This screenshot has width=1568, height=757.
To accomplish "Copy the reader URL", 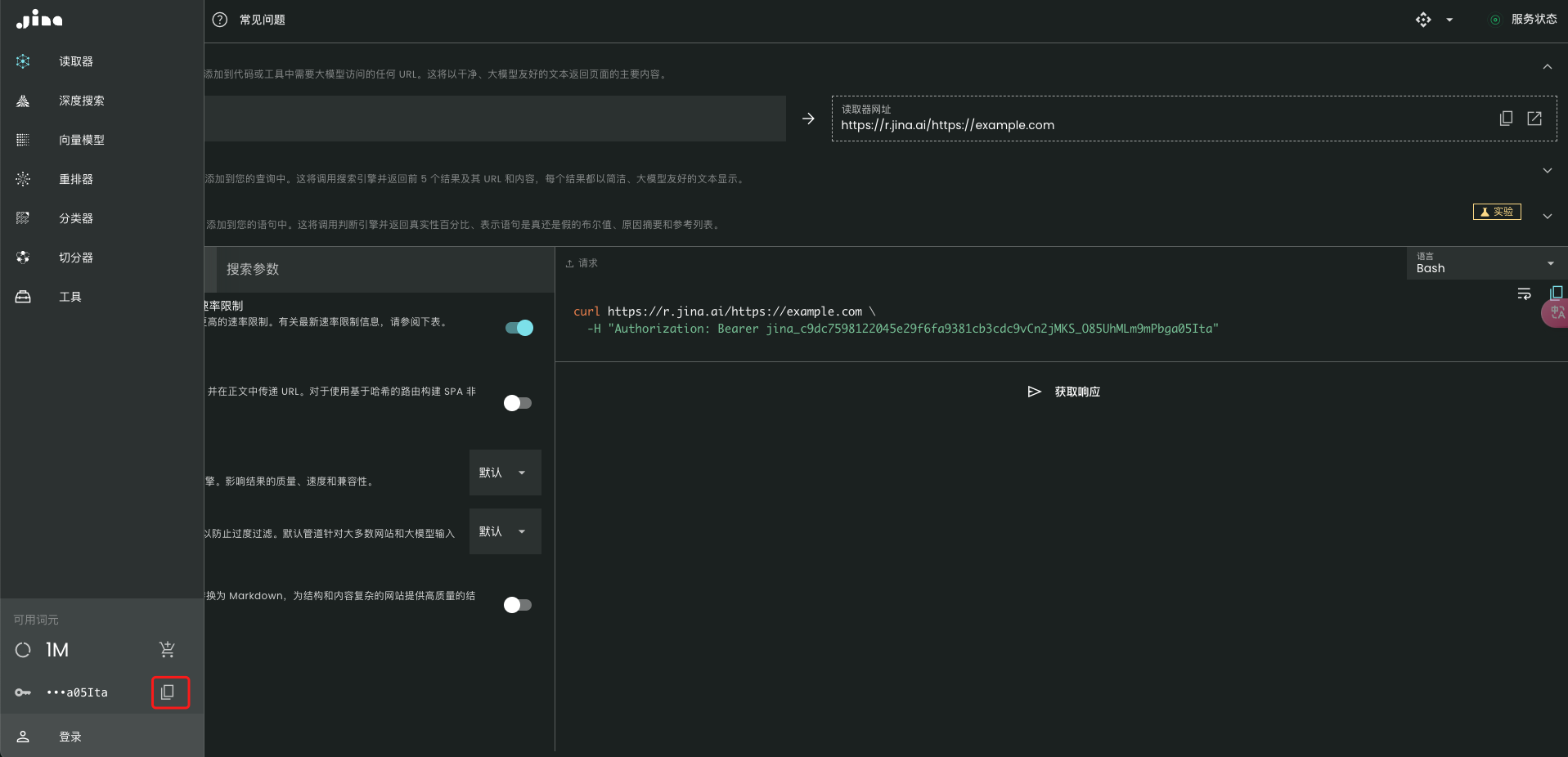I will point(1506,119).
